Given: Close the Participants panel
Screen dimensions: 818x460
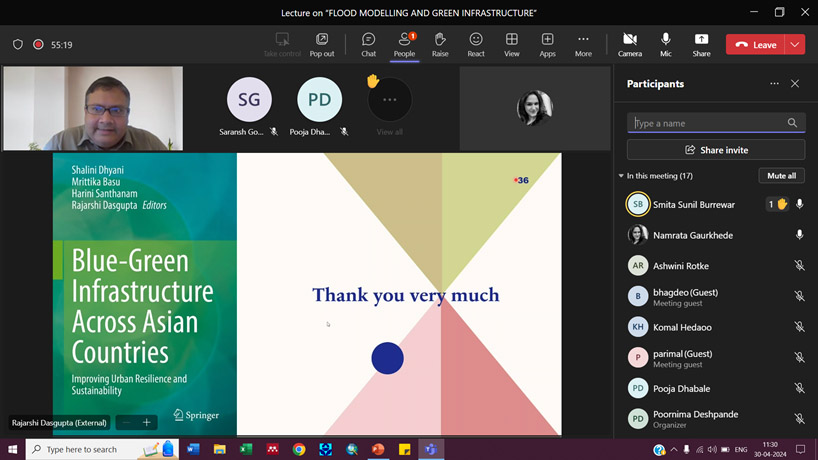Looking at the screenshot, I should (795, 84).
